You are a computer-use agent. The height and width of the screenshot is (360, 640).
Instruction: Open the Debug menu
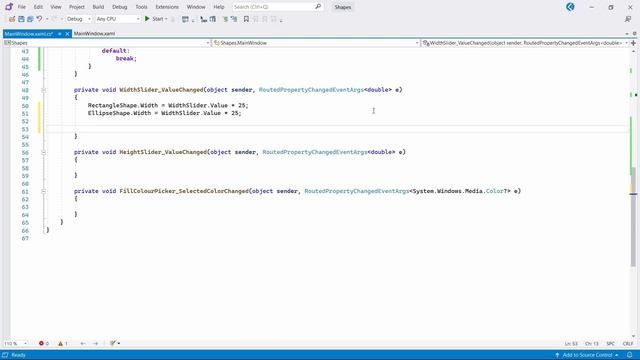tap(119, 7)
